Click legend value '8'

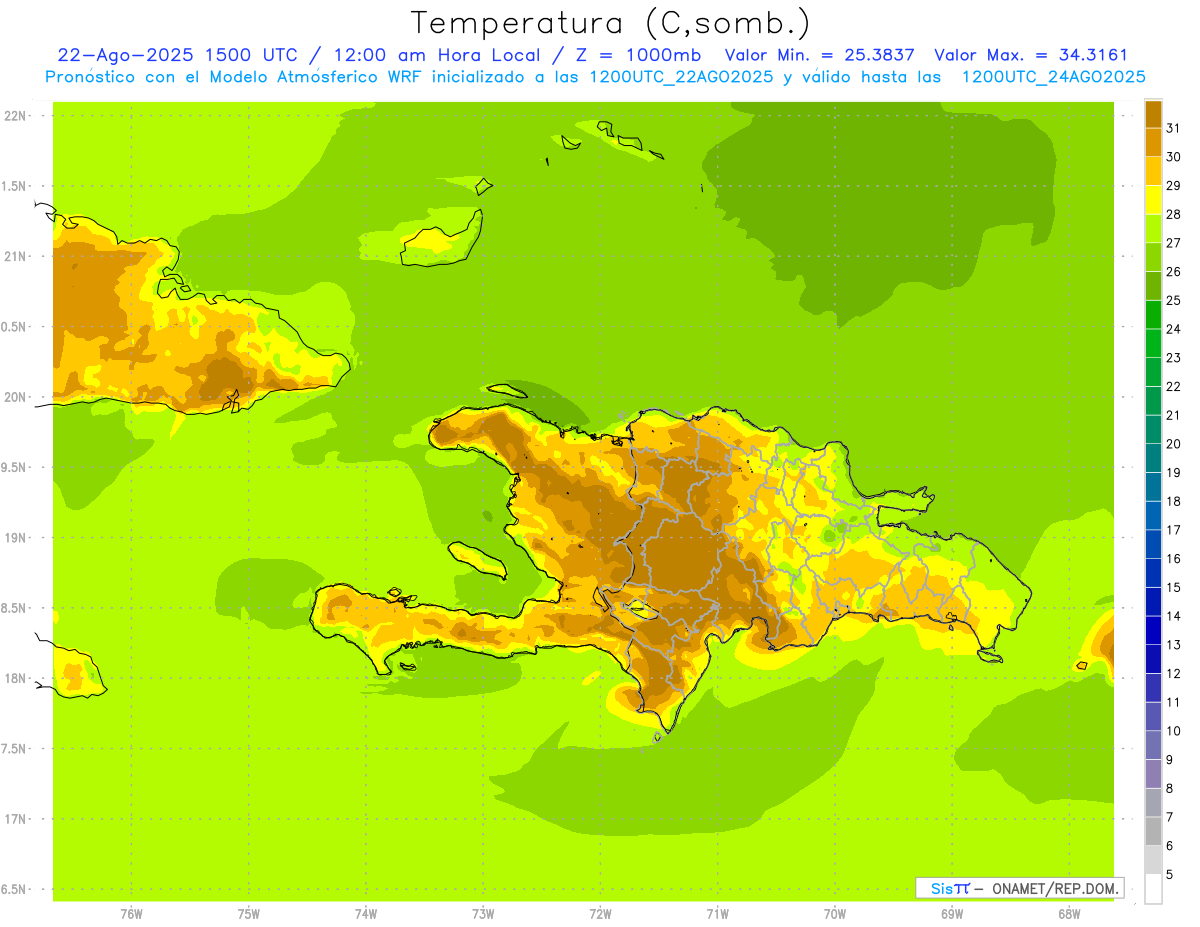click(x=1170, y=788)
